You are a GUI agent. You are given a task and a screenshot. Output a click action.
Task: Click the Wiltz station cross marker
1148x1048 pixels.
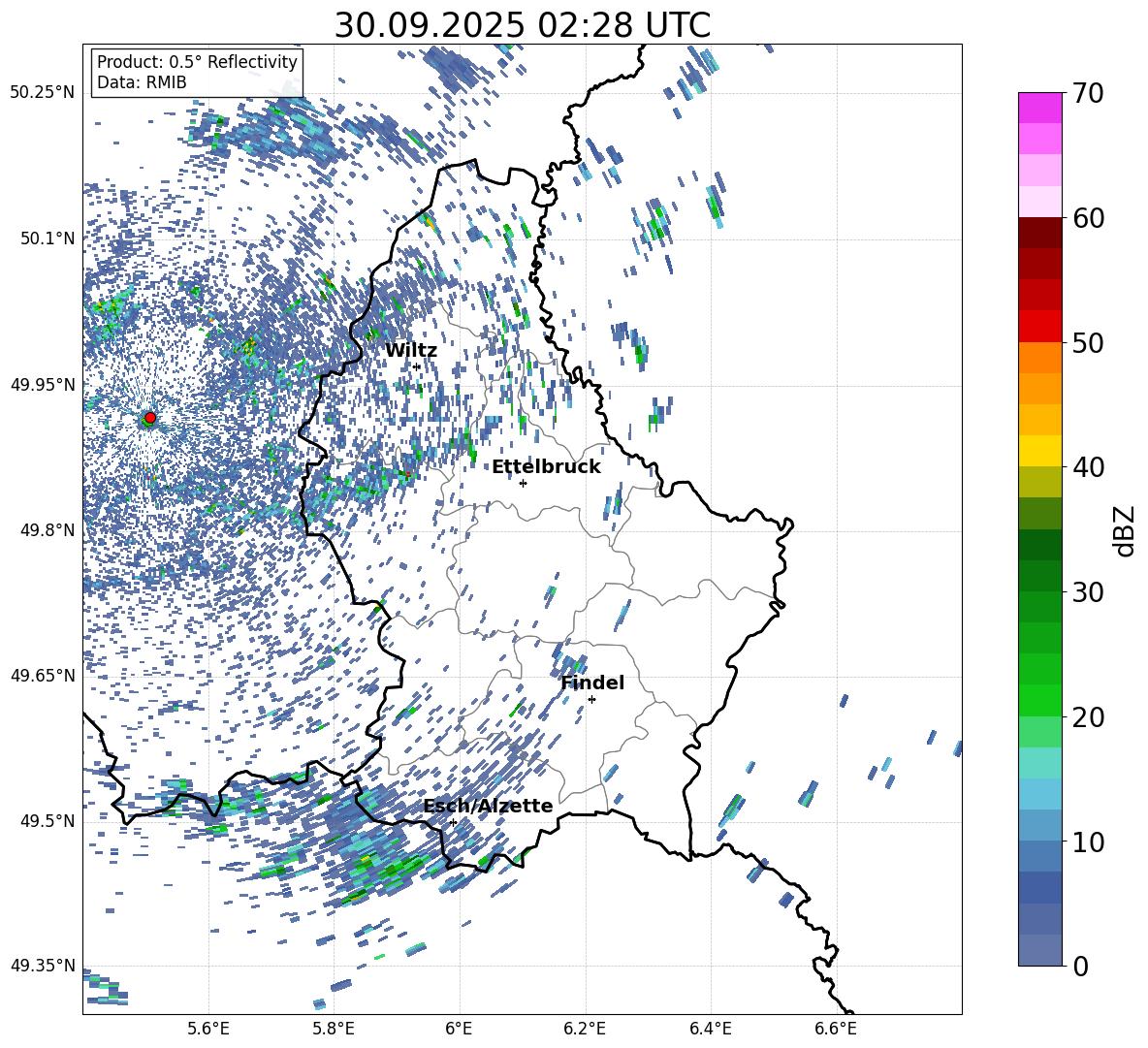pyautogui.click(x=417, y=366)
